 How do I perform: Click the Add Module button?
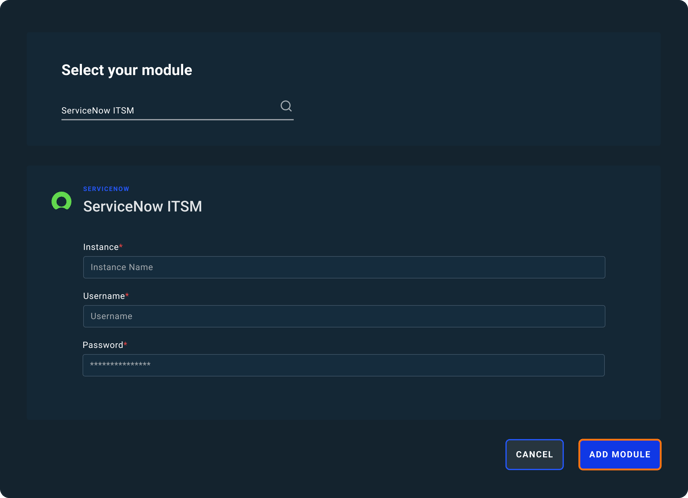[x=620, y=455]
